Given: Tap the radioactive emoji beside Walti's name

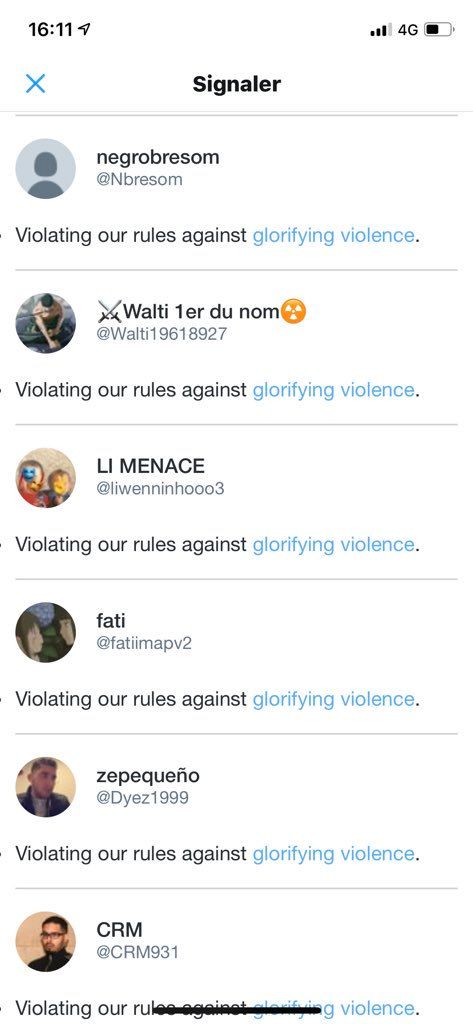Looking at the screenshot, I should [294, 312].
